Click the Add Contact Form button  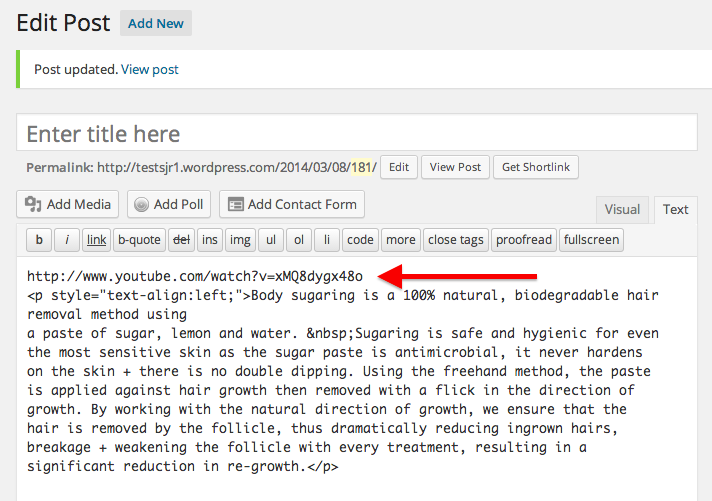292,204
